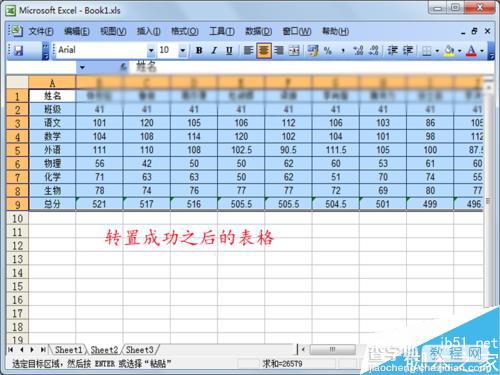
Task: Align text right
Action: pos(279,51)
